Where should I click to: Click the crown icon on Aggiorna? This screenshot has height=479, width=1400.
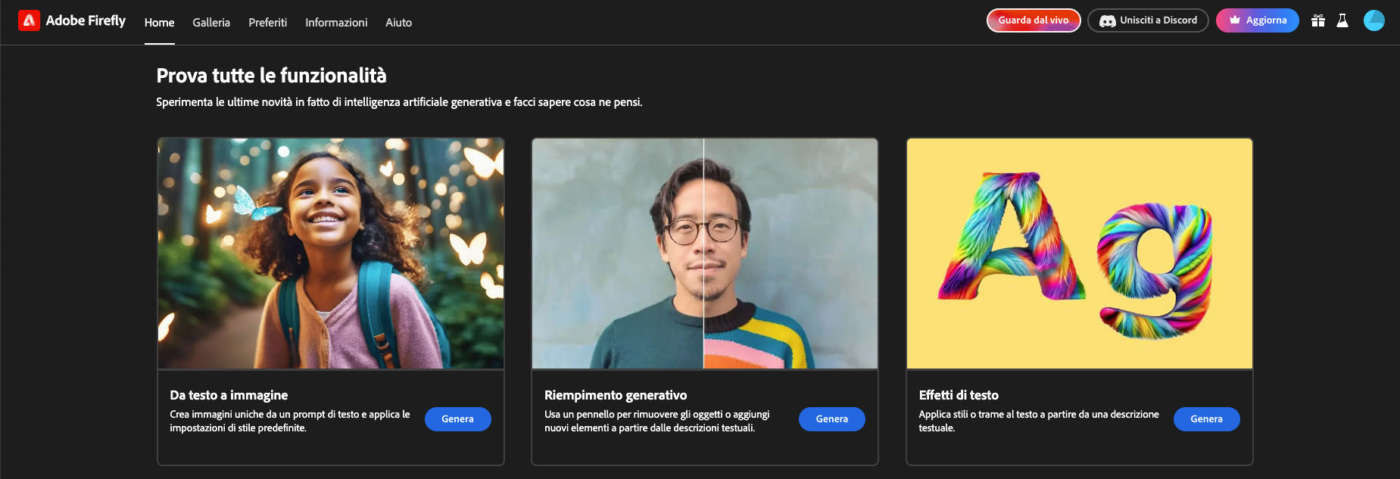(1235, 20)
